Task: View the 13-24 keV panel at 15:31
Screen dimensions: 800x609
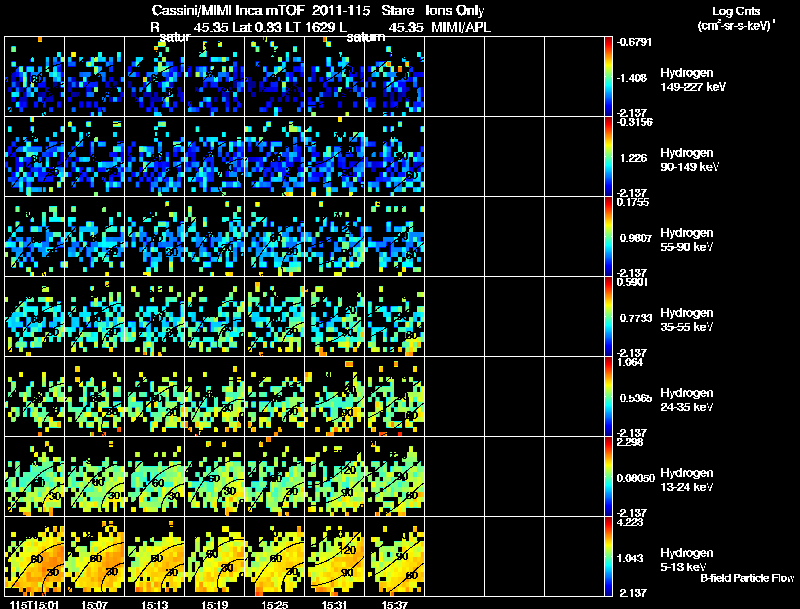Action: click(x=334, y=477)
